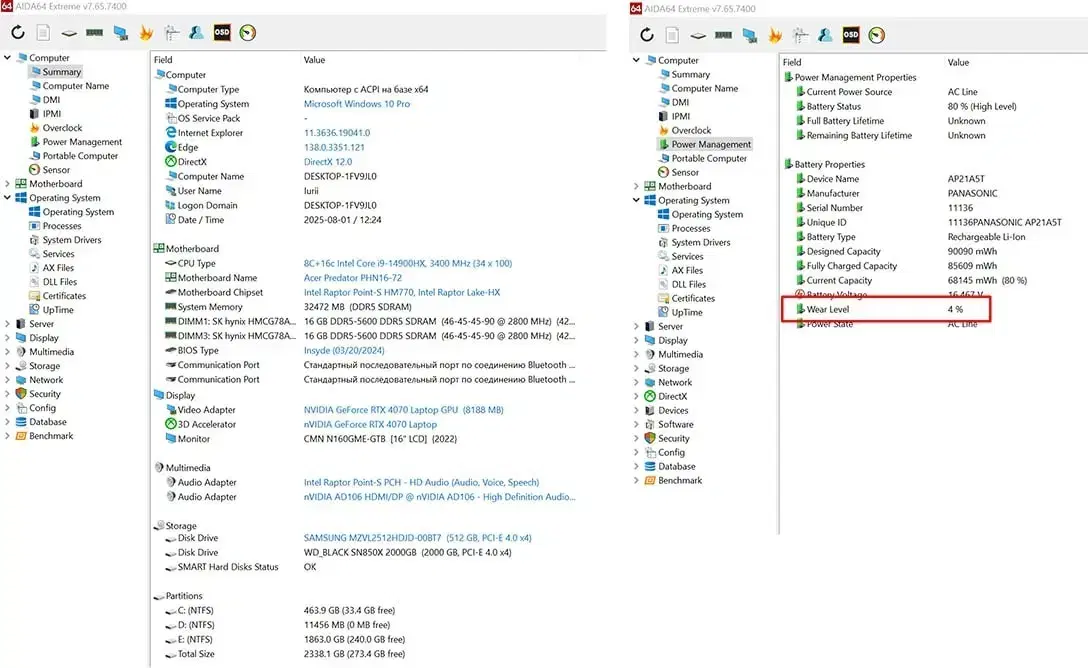1088x668 pixels.
Task: Click OSD icon in right window toolbar
Action: coord(851,35)
